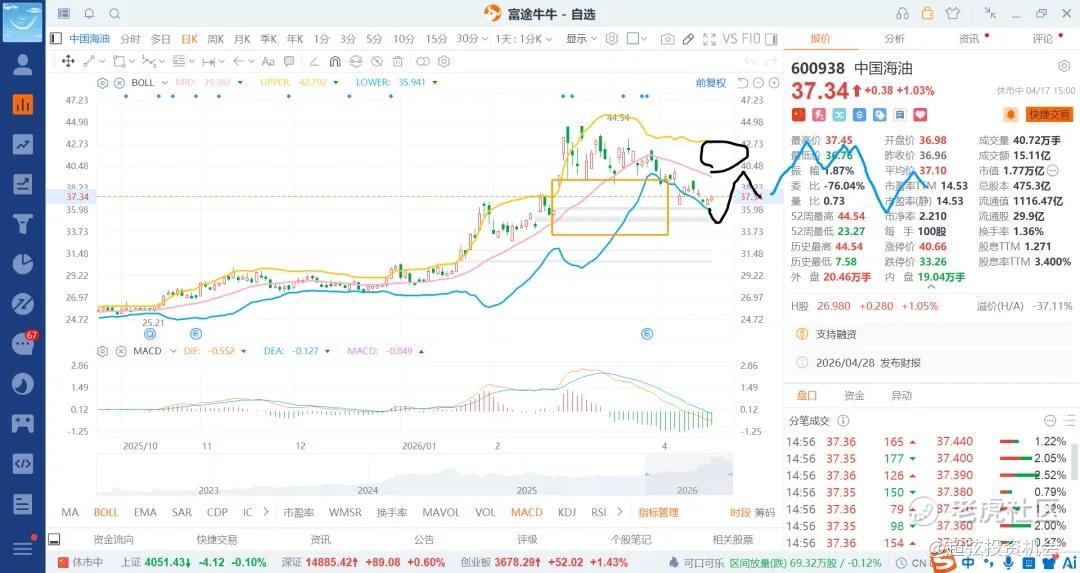Open MACD indicator settings gear

click(103, 351)
